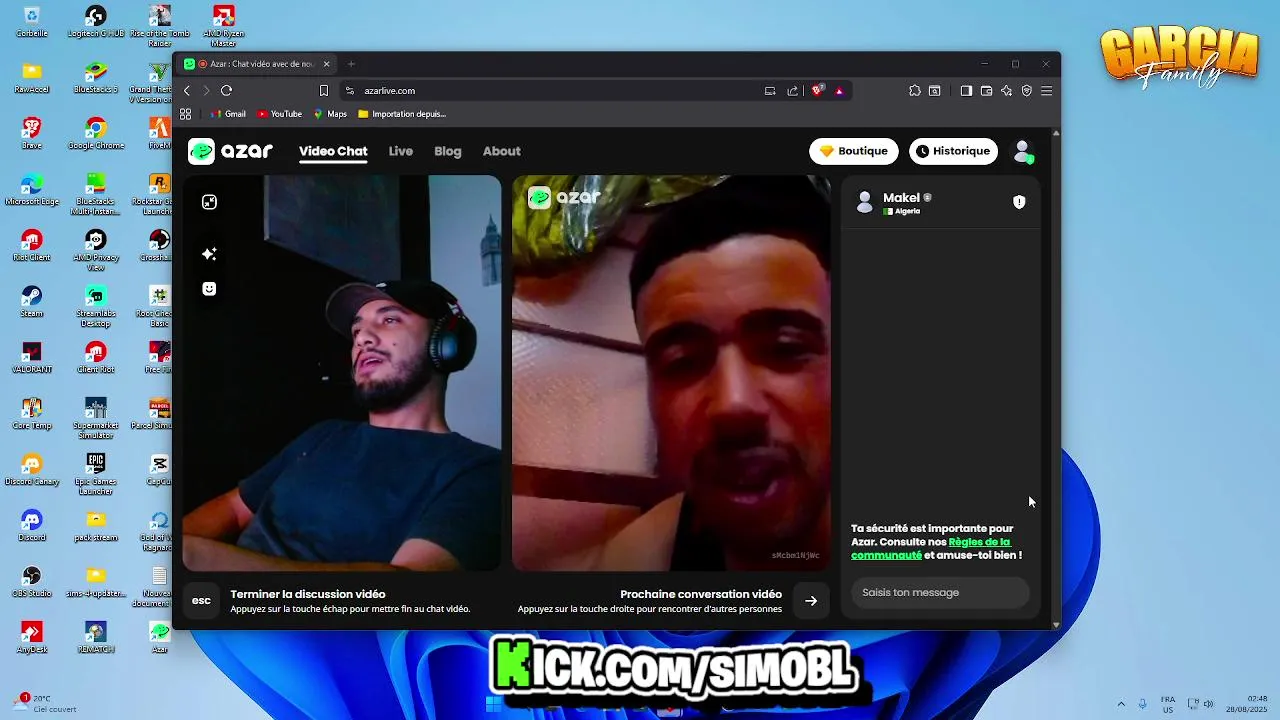
Task: Switch to the Video Chat tab
Action: (333, 151)
